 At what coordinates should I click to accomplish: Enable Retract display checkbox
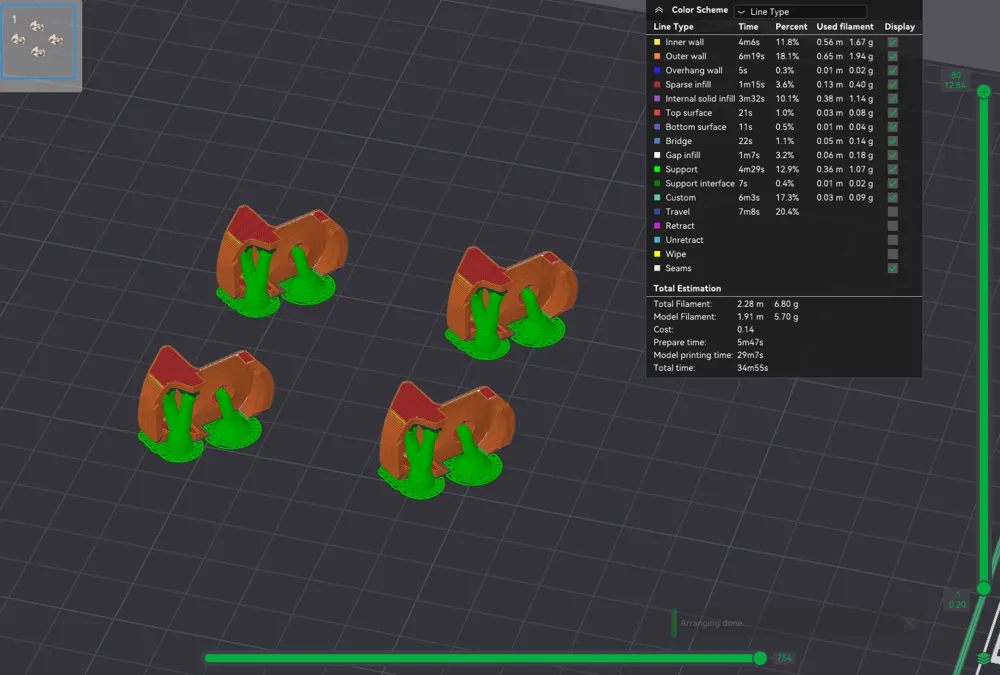[893, 226]
